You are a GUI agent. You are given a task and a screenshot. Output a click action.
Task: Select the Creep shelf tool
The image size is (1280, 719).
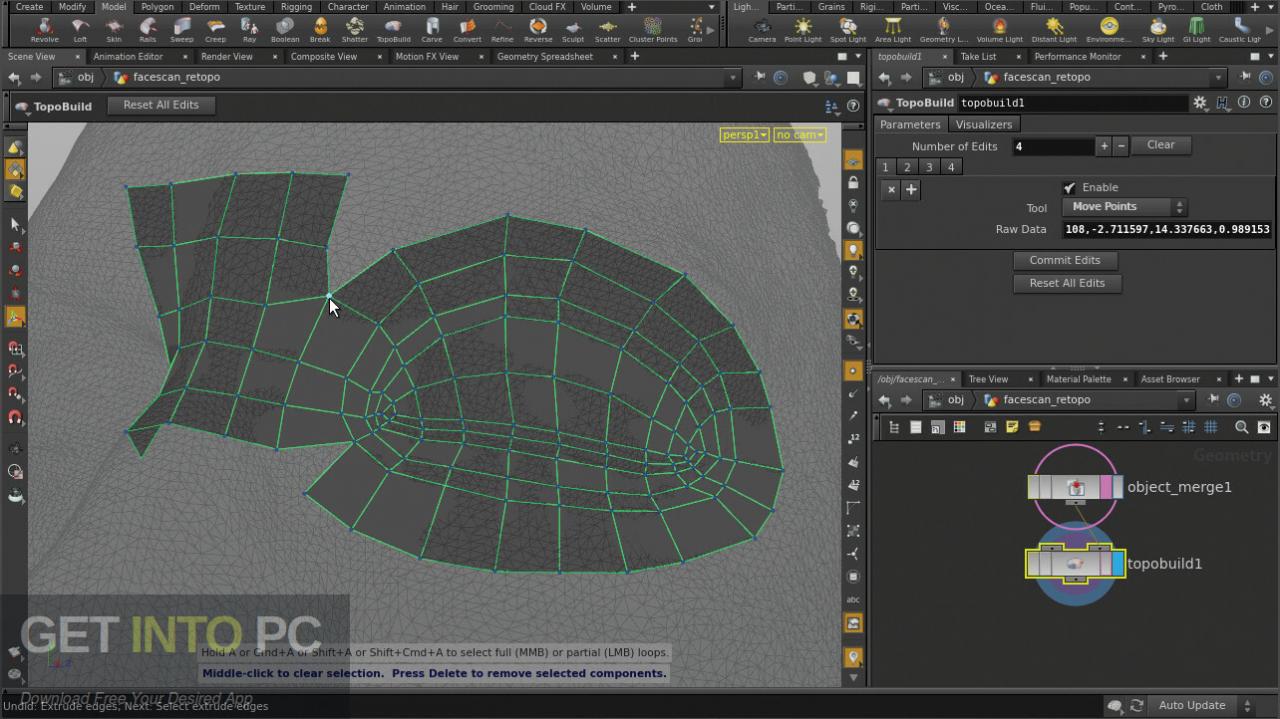click(x=215, y=30)
